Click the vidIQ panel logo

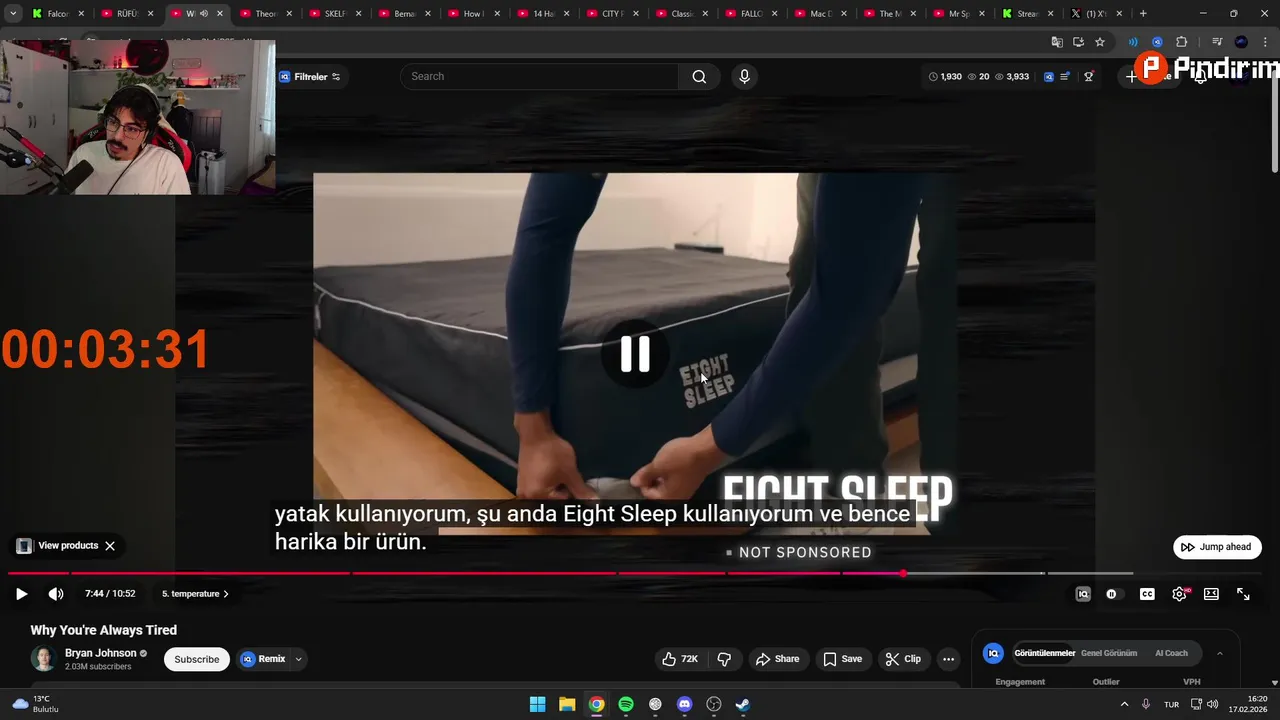click(993, 653)
